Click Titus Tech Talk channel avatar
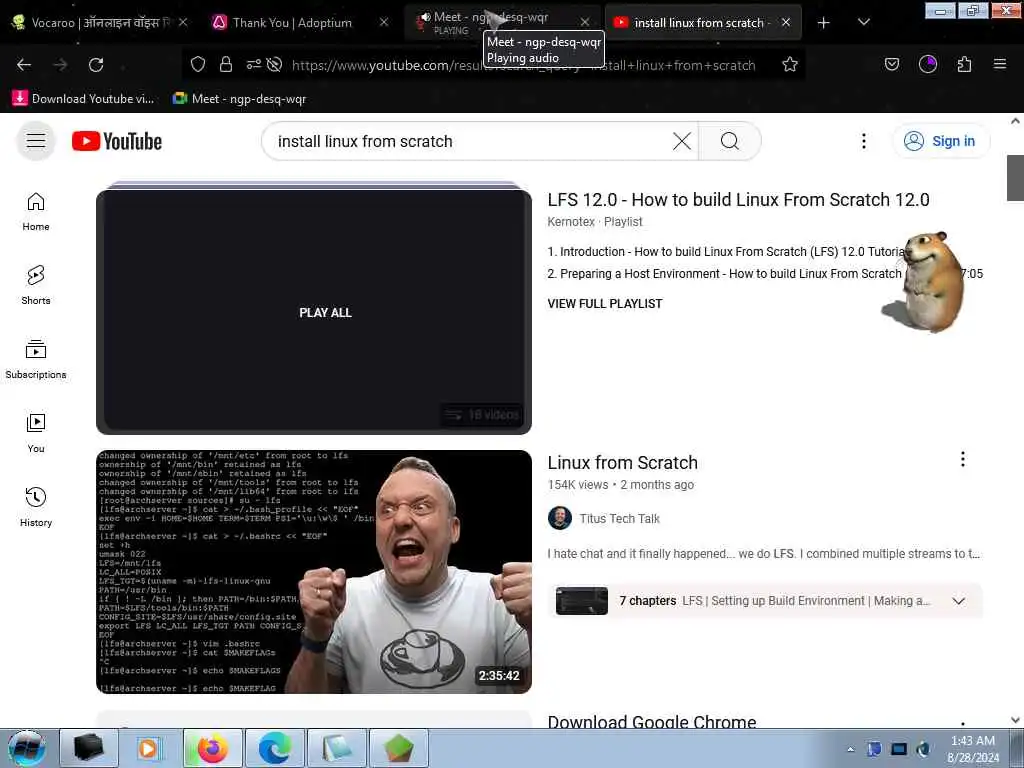 coord(560,518)
